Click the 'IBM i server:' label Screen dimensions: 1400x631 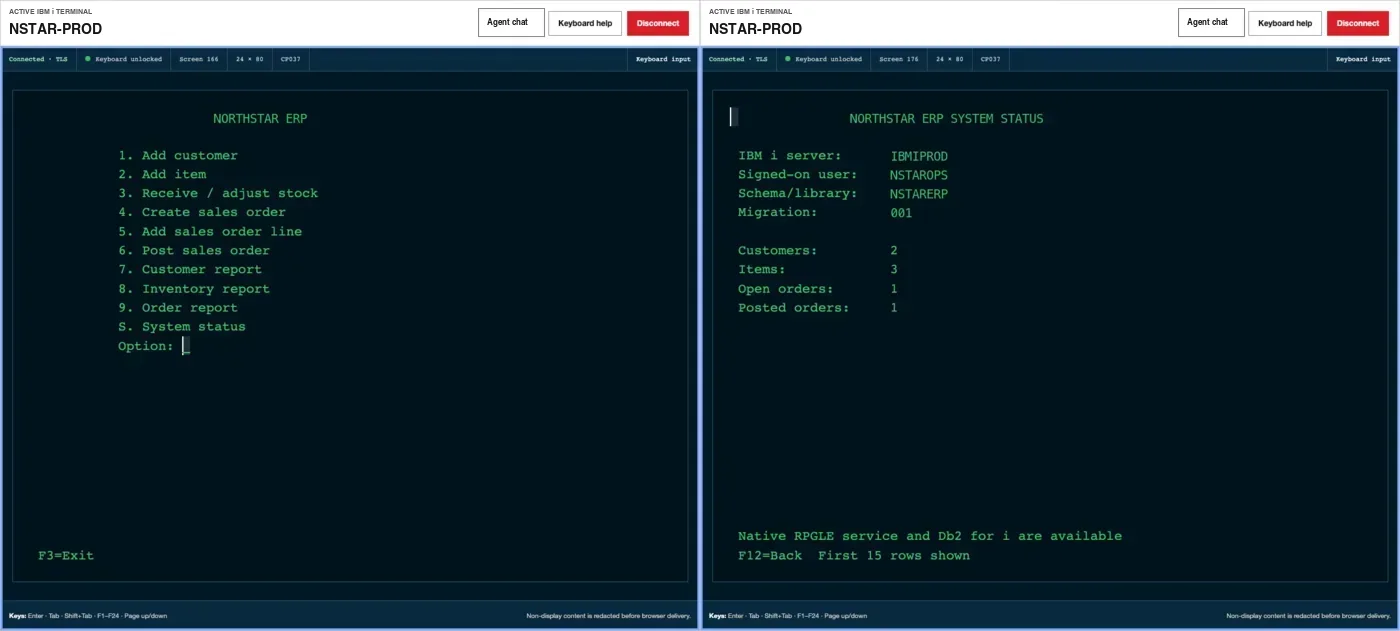pos(790,156)
